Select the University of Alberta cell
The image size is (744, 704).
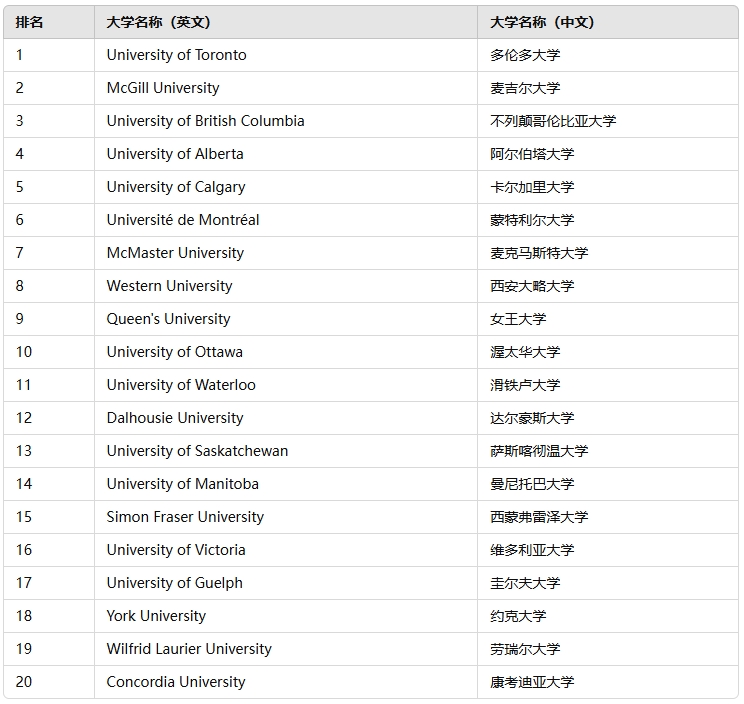point(286,154)
